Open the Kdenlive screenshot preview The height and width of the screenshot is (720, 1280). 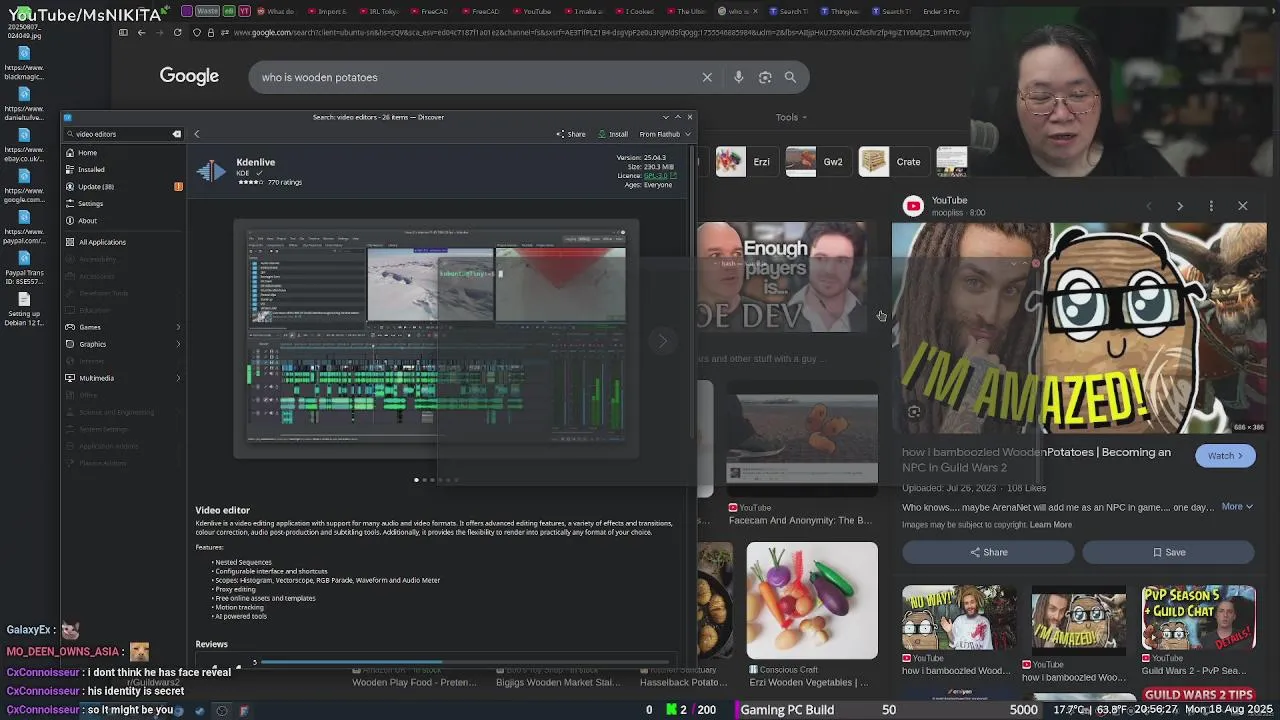click(436, 340)
